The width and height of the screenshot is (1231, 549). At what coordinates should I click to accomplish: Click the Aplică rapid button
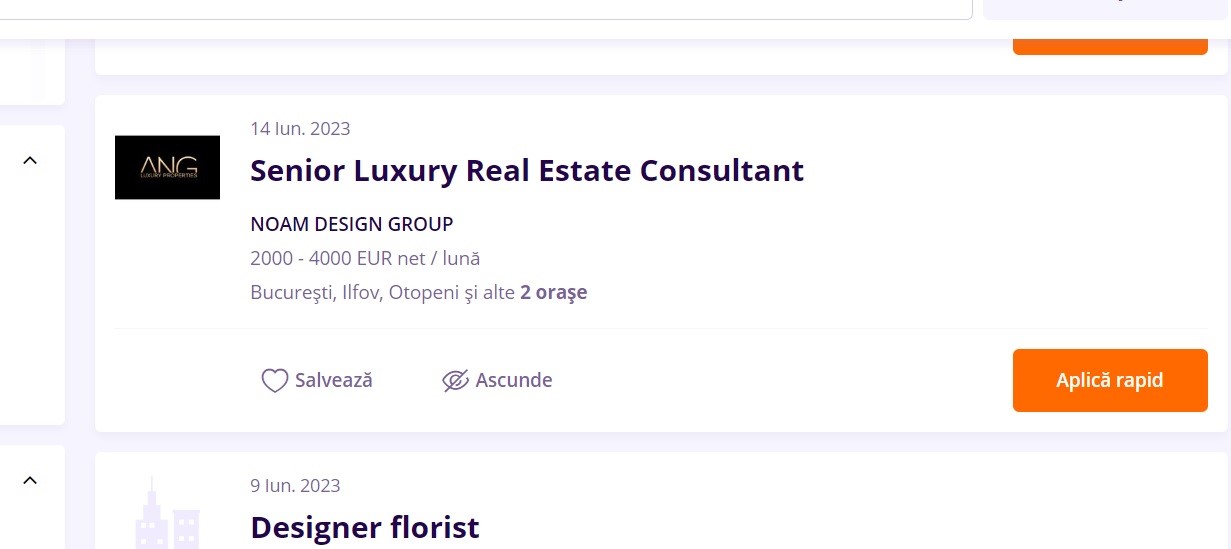[x=1110, y=380]
